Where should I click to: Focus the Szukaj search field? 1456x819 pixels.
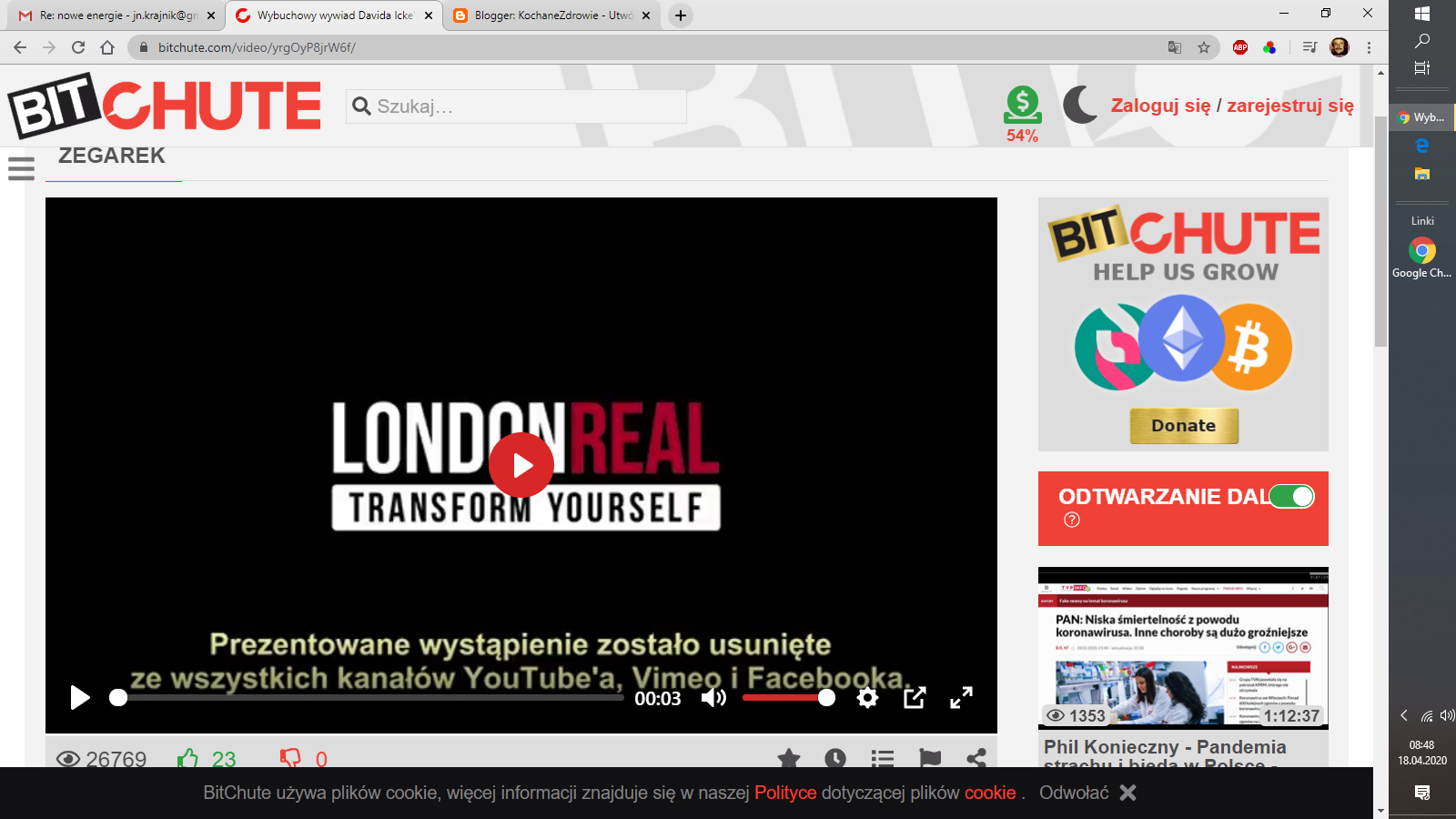point(516,106)
